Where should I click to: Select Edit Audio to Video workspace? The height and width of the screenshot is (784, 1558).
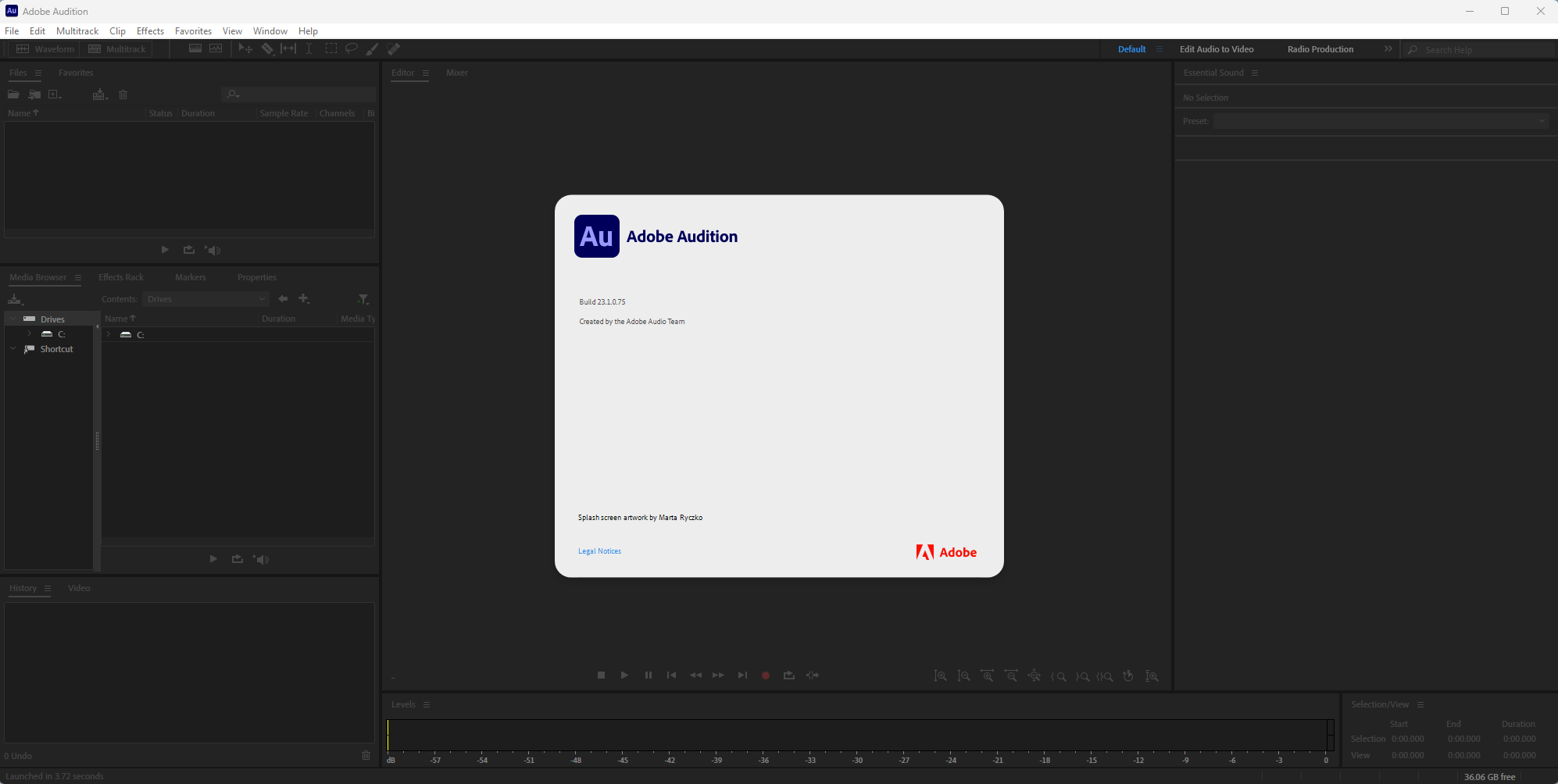click(x=1217, y=49)
